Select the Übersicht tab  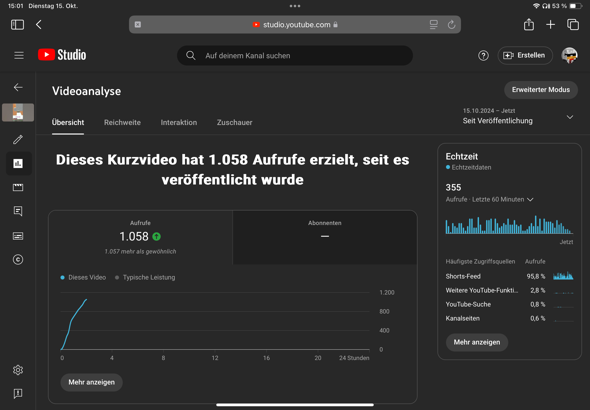[x=68, y=123]
